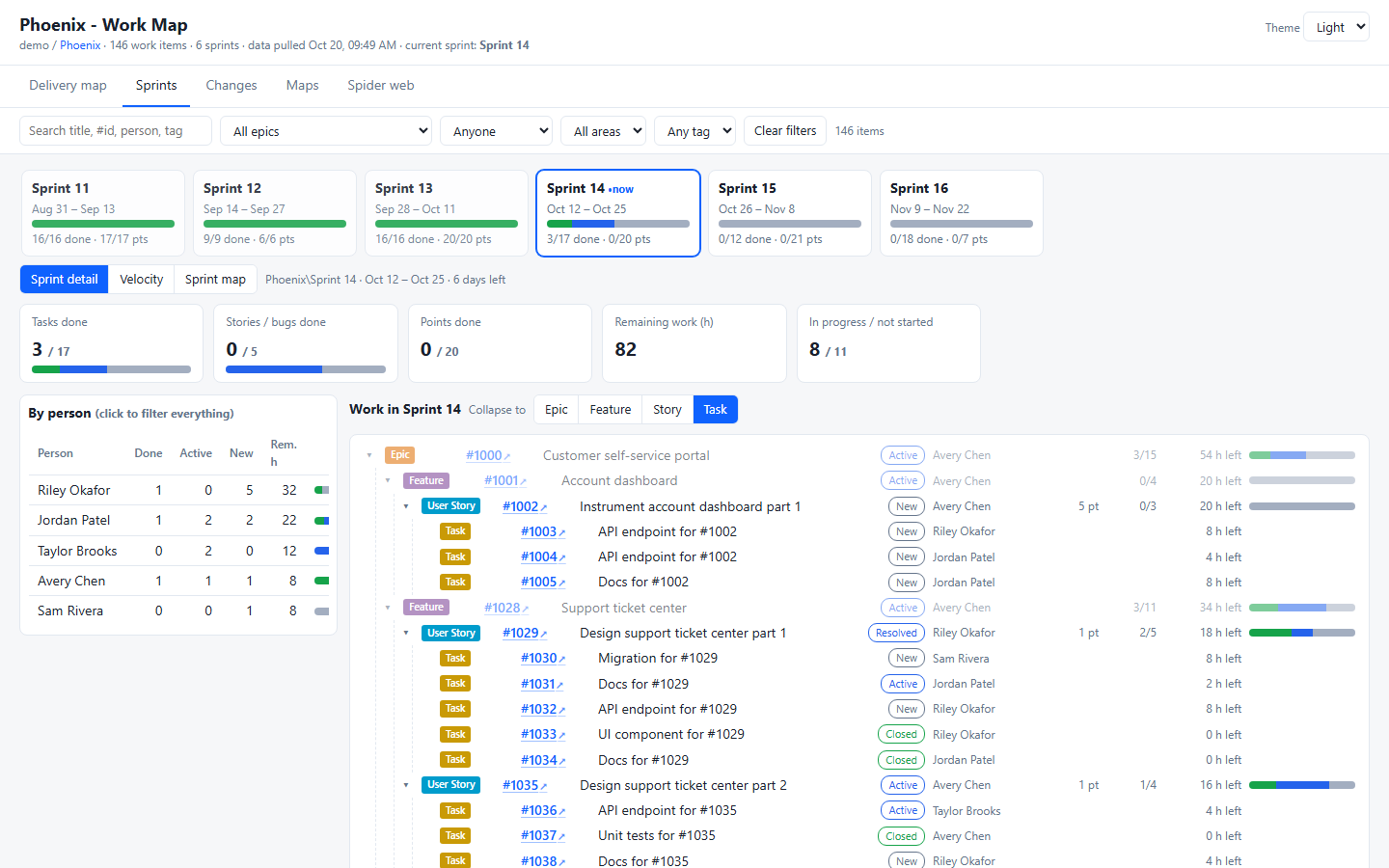Set collapse level to Epic
This screenshot has height=868, width=1389.
557,410
